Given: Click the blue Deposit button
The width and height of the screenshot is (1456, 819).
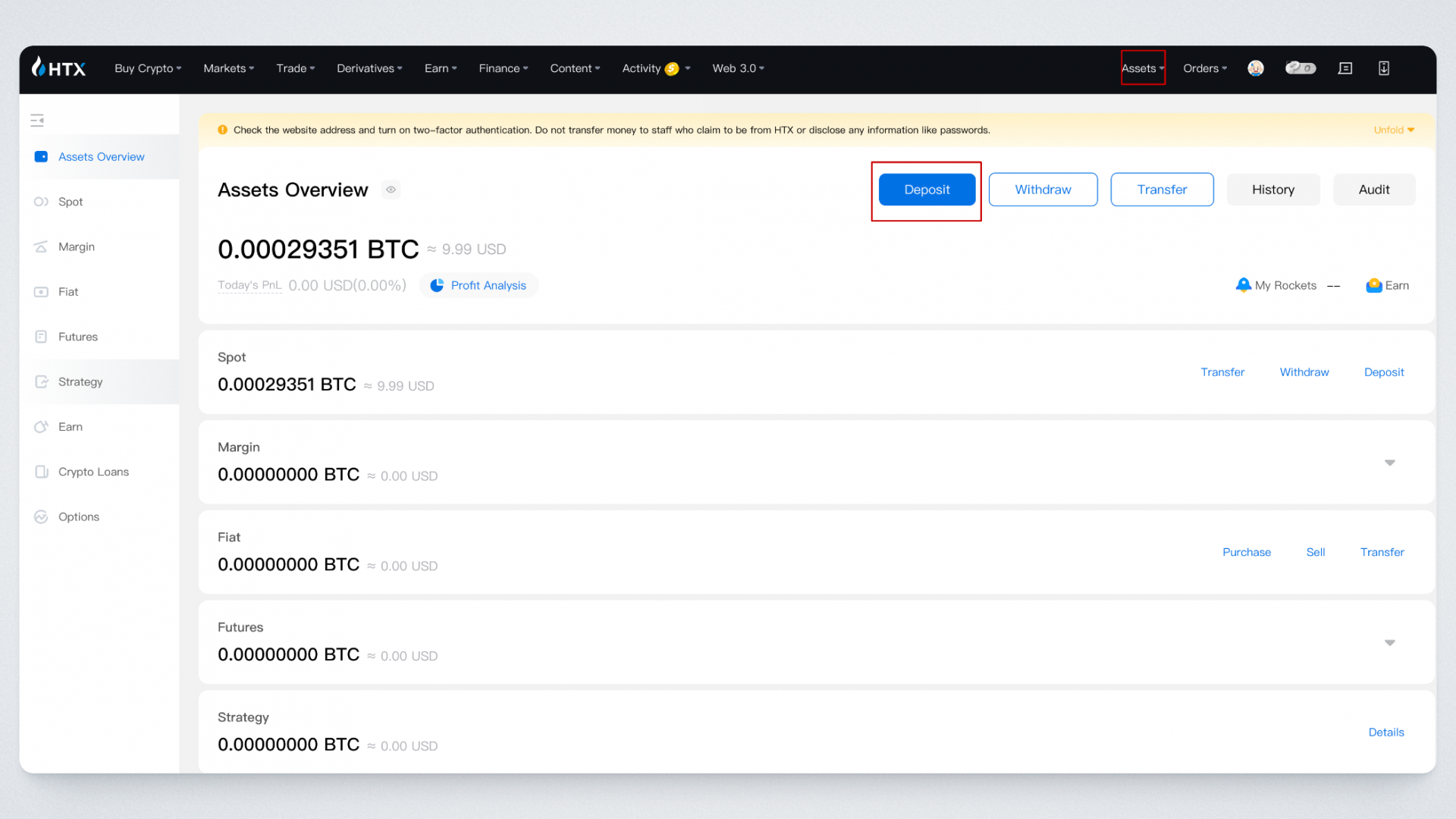Looking at the screenshot, I should coord(927,190).
